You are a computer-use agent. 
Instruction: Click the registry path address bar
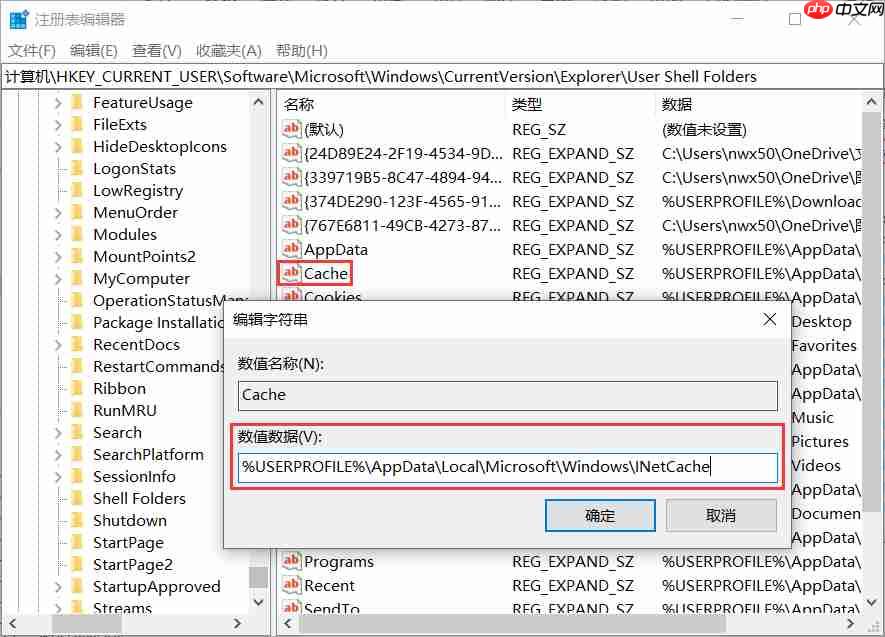coord(300,75)
